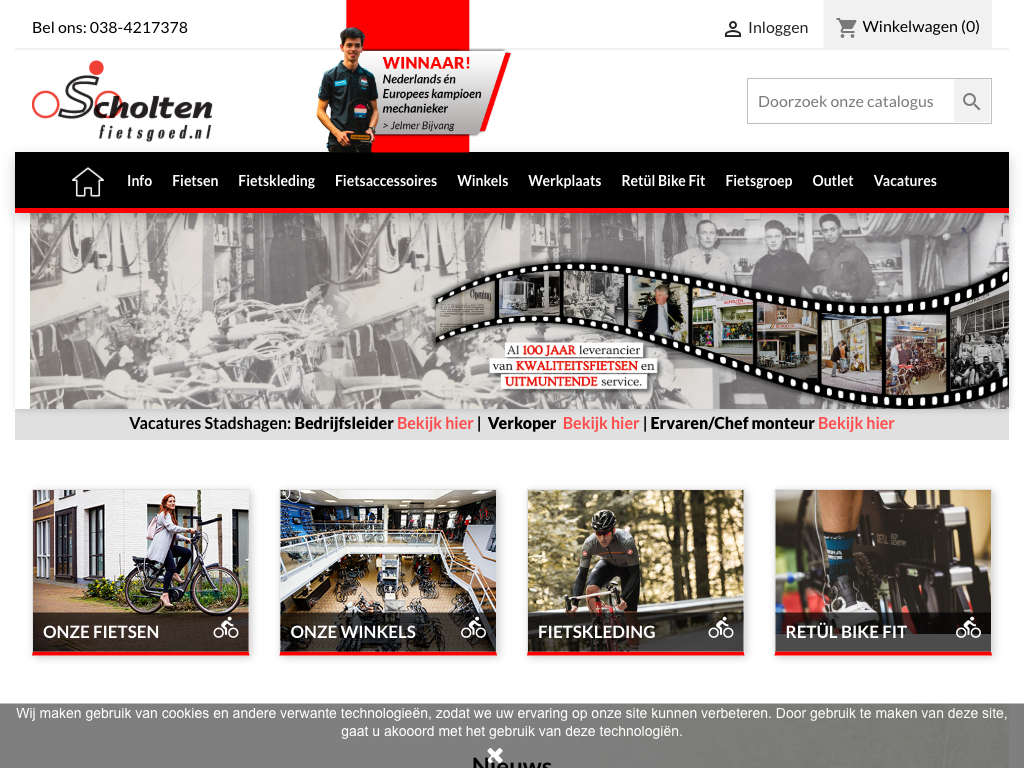Click the user account icon beside Inloggen
1024x768 pixels.
coord(733,29)
